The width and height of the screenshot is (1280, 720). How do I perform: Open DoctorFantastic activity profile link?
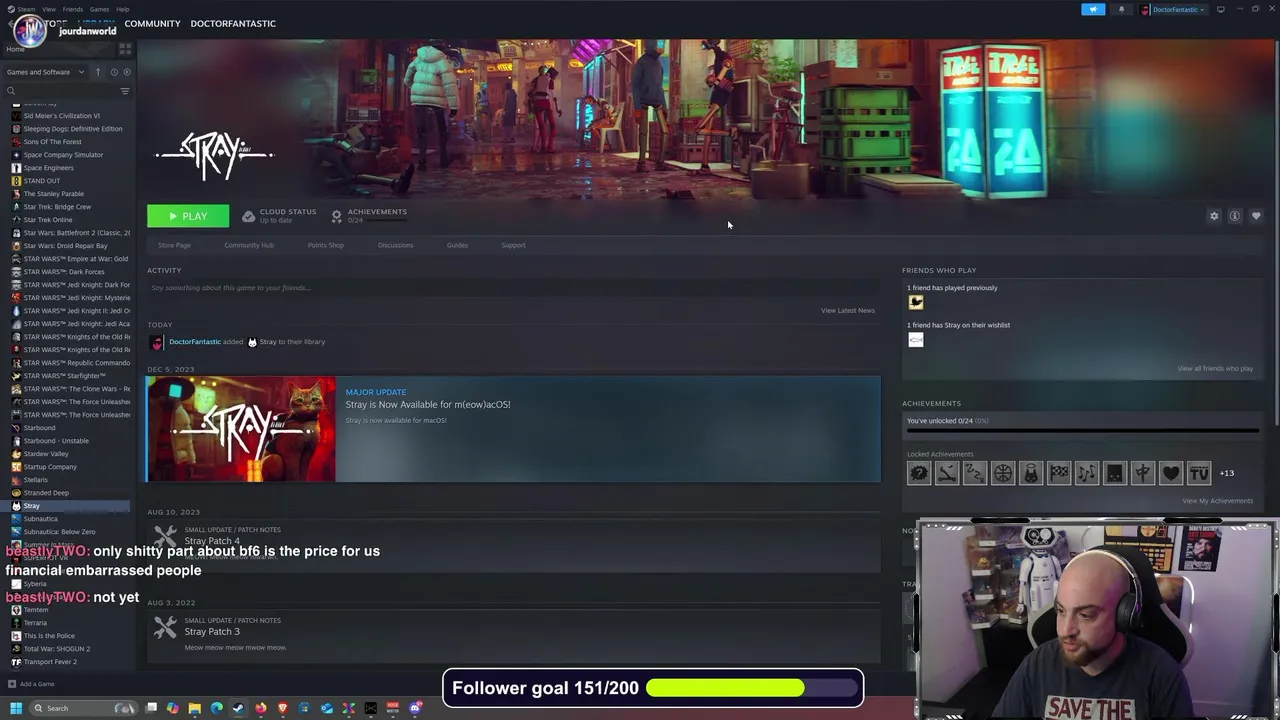[194, 342]
